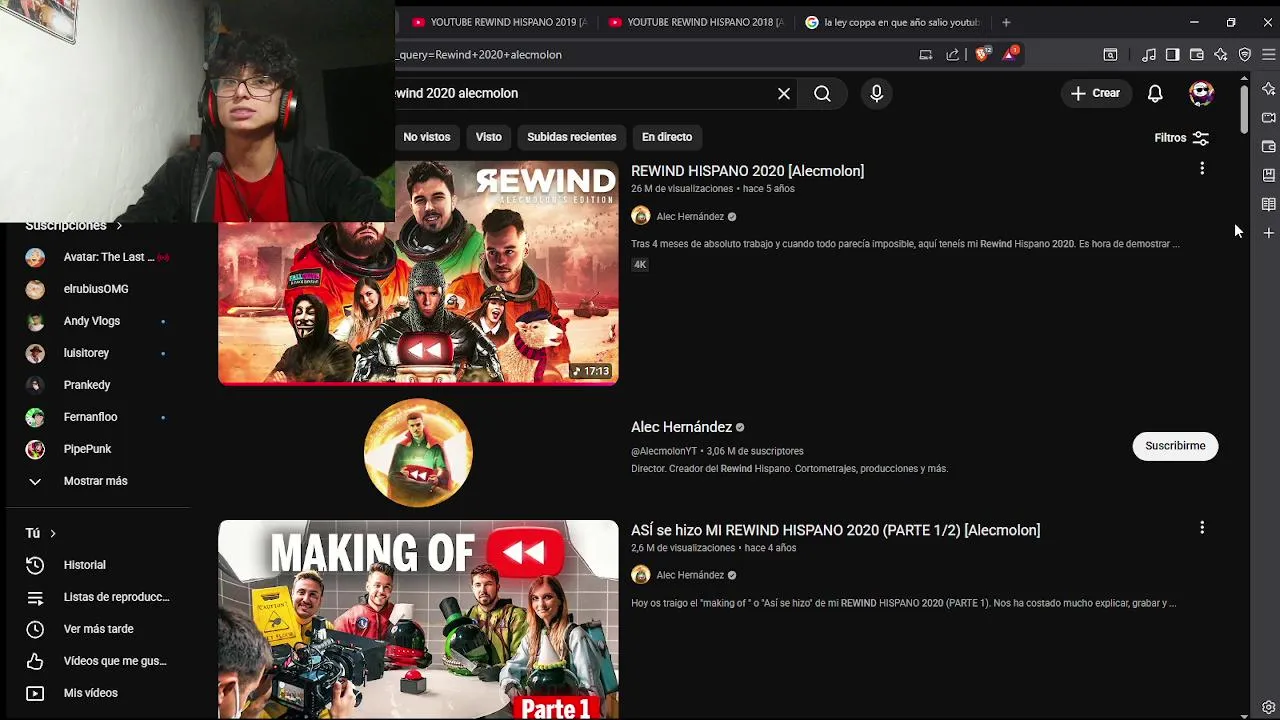Screen dimensions: 1280x720
Task: Click the page's vertical scrollbar thumb
Action: pyautogui.click(x=1244, y=108)
